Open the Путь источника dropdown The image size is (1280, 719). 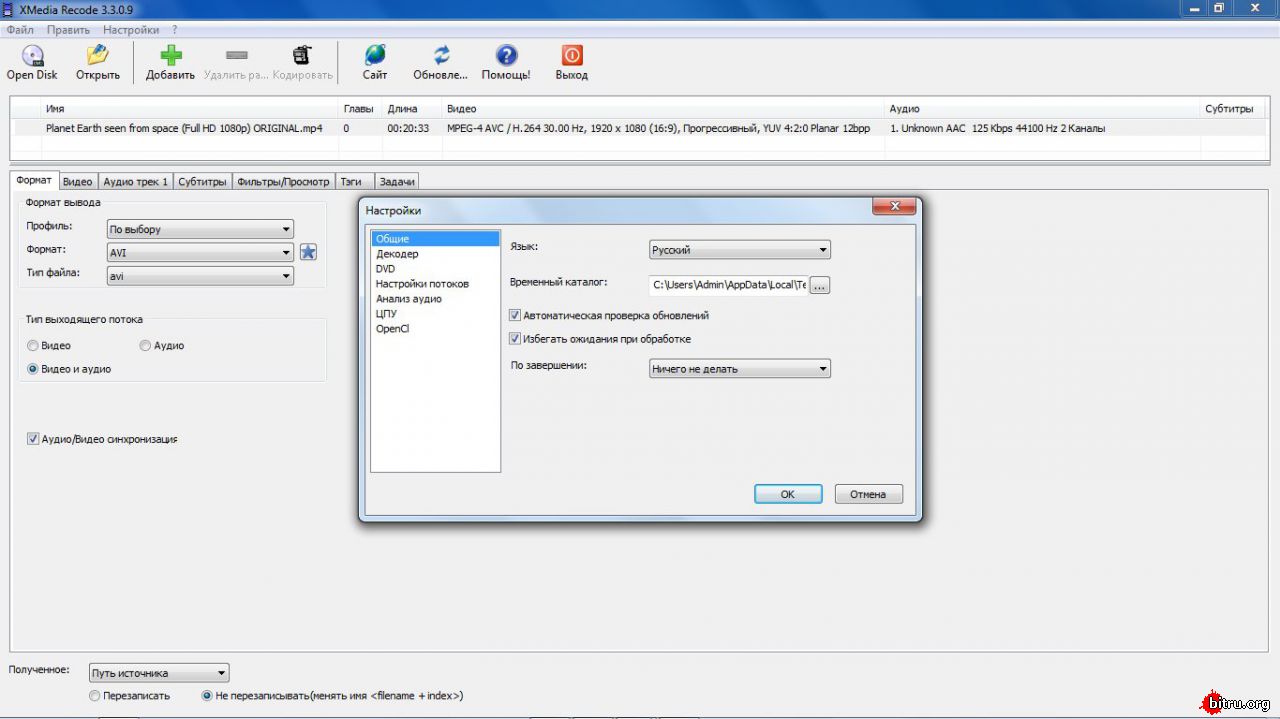[x=158, y=673]
